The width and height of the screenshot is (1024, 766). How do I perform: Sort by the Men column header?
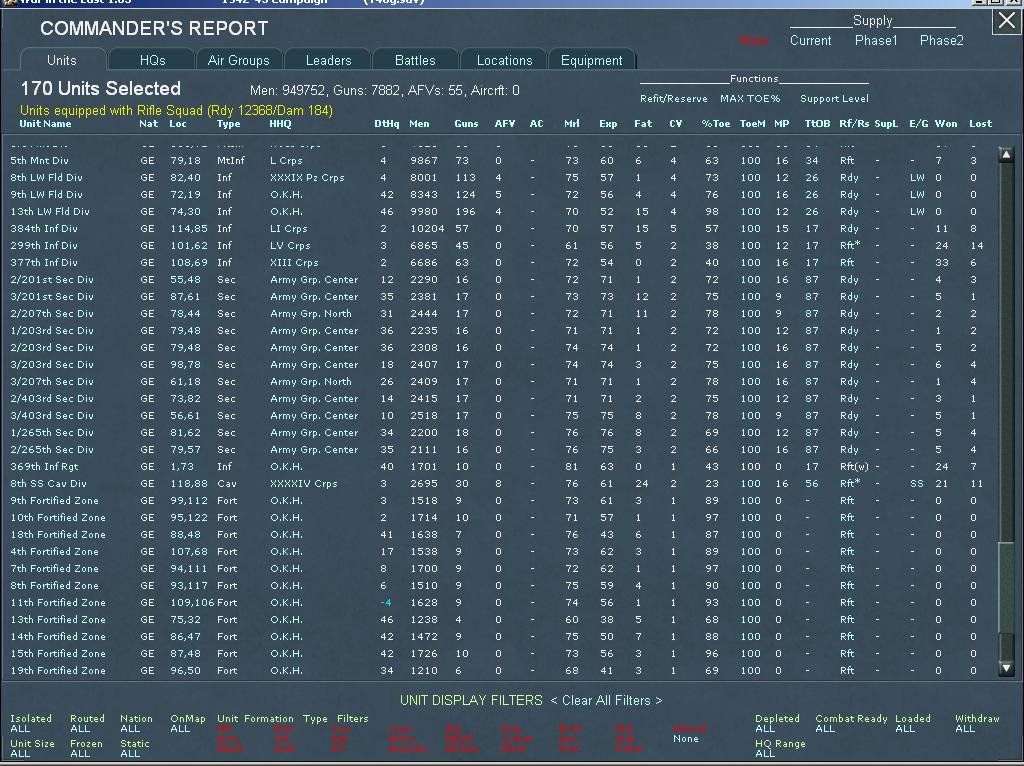click(419, 123)
